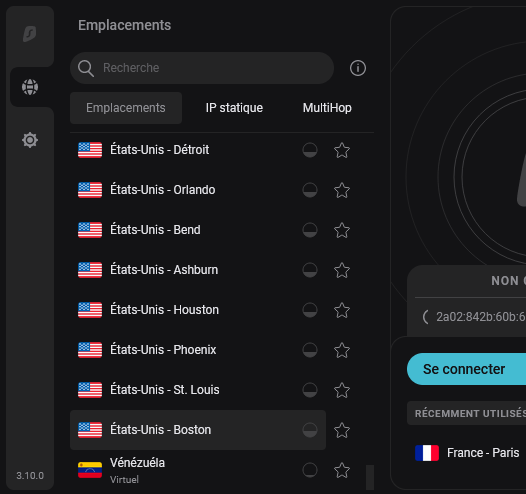This screenshot has width=526, height=494.
Task: Open the globe locations sidebar icon
Action: click(x=30, y=87)
